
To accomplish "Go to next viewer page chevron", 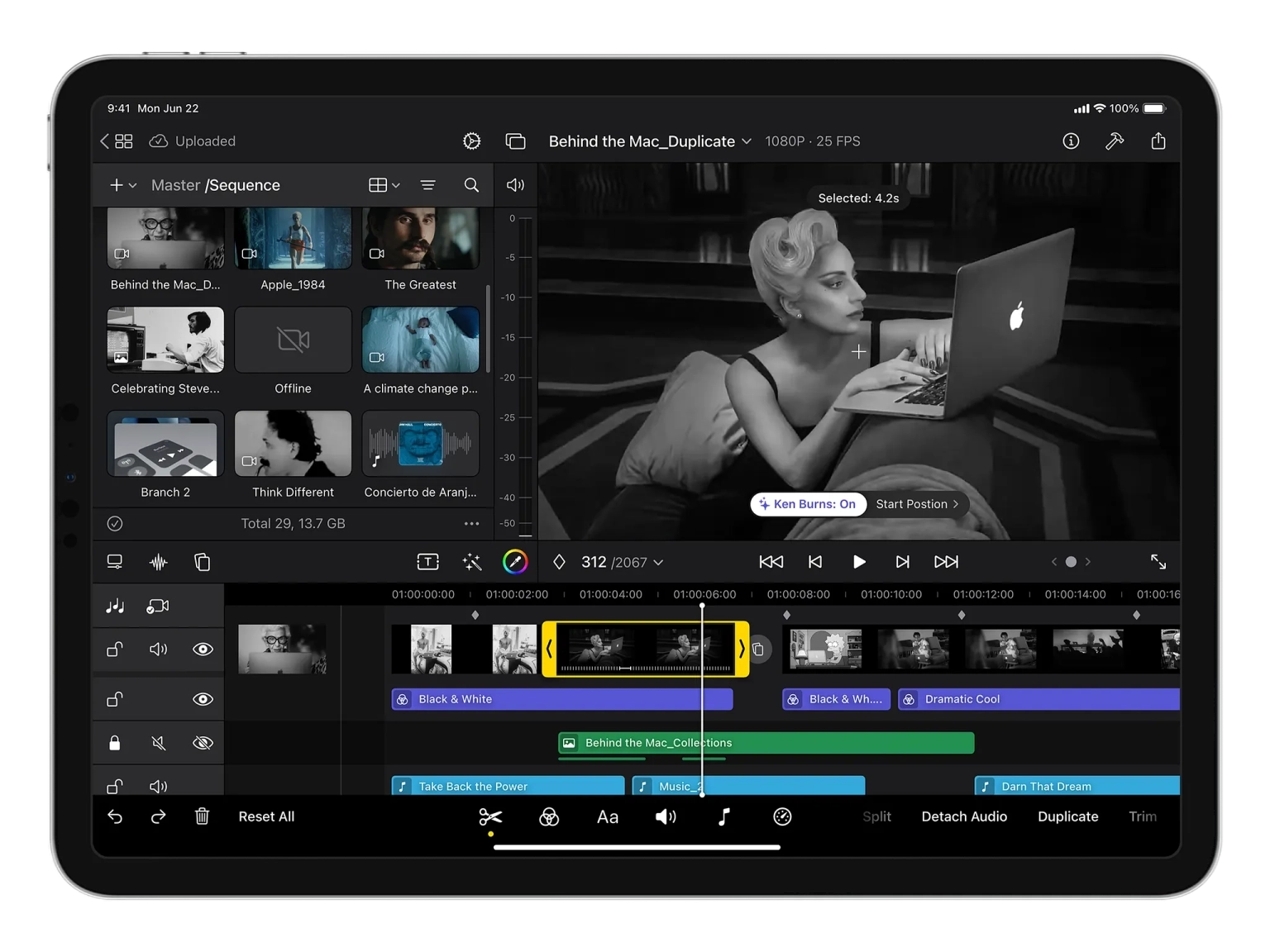I will pyautogui.click(x=1088, y=562).
